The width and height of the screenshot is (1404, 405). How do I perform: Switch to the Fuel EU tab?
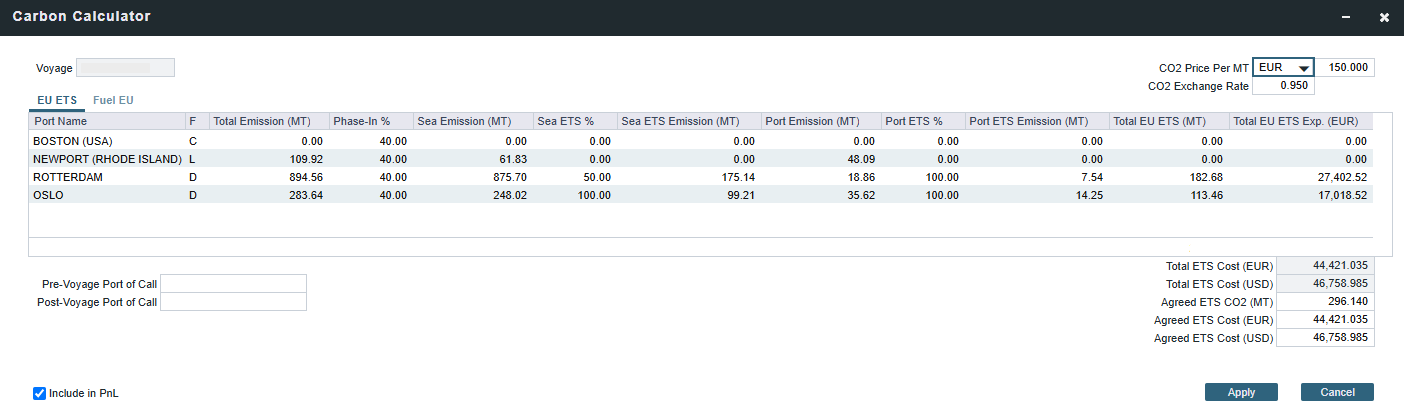coord(113,100)
